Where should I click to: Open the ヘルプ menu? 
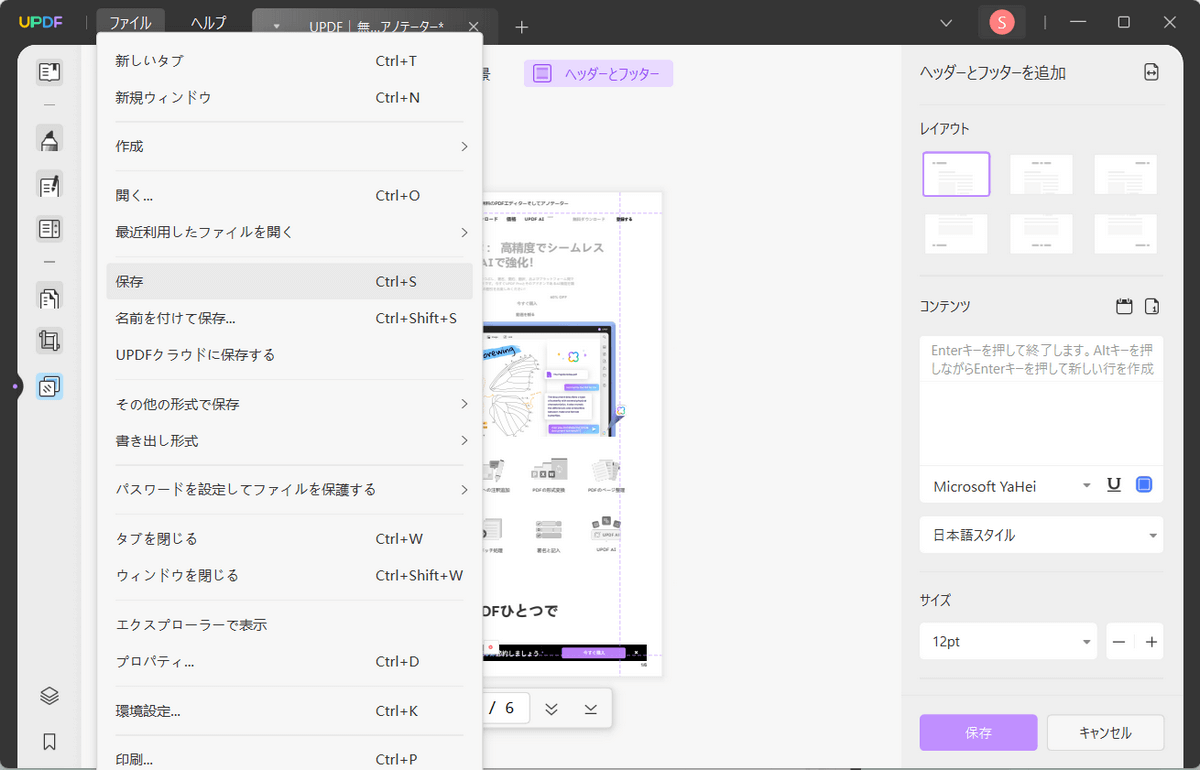pyautogui.click(x=209, y=22)
